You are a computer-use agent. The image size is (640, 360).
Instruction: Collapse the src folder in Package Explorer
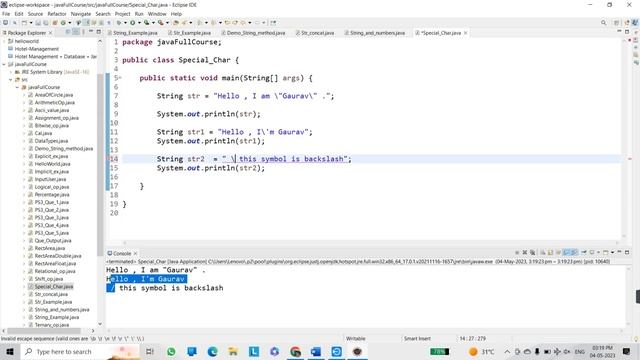[x=11, y=80]
